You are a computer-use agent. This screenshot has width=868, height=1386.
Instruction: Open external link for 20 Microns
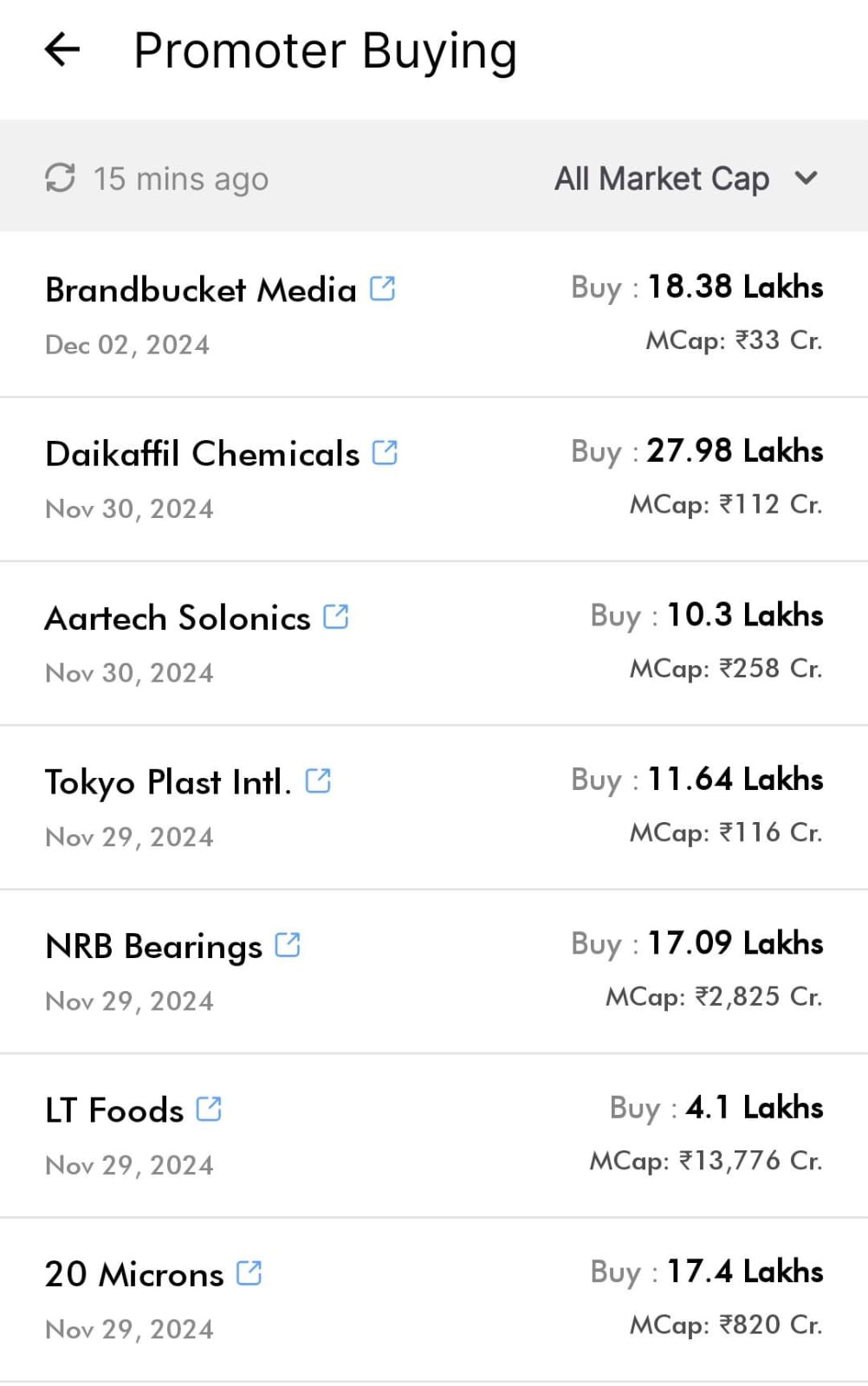(x=249, y=1273)
